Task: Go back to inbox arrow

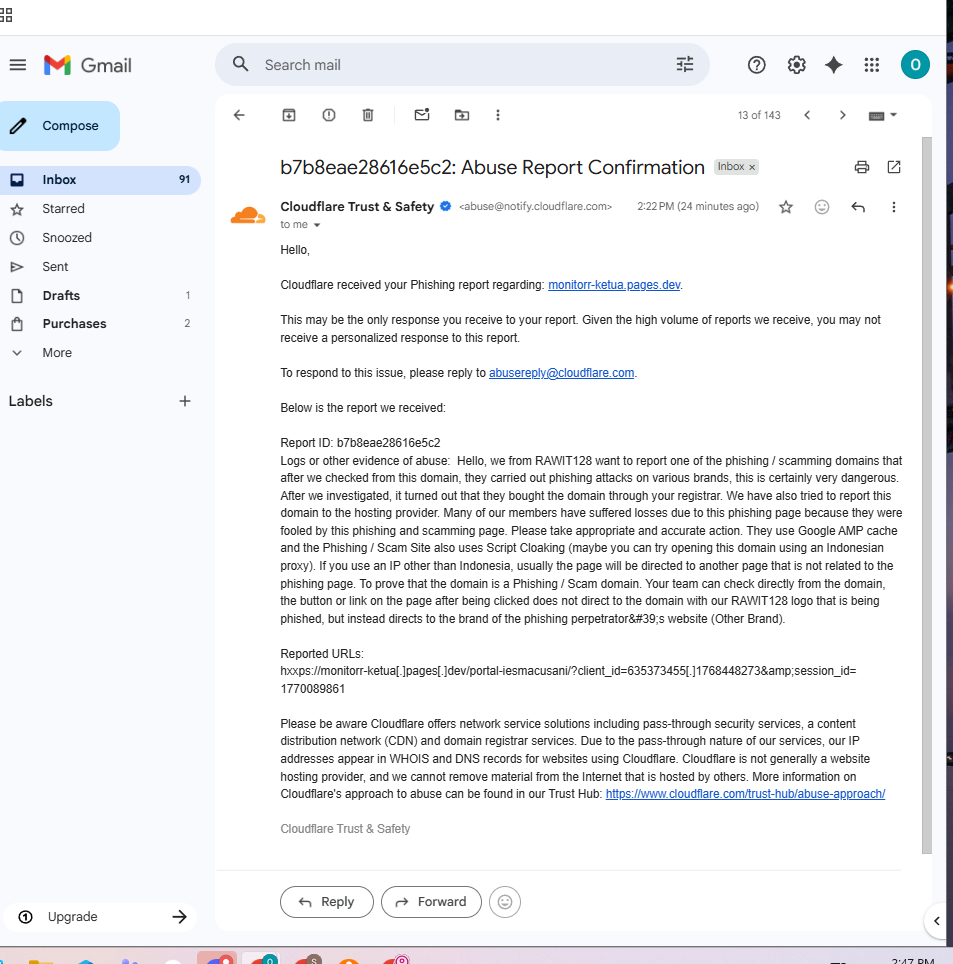Action: (x=239, y=115)
